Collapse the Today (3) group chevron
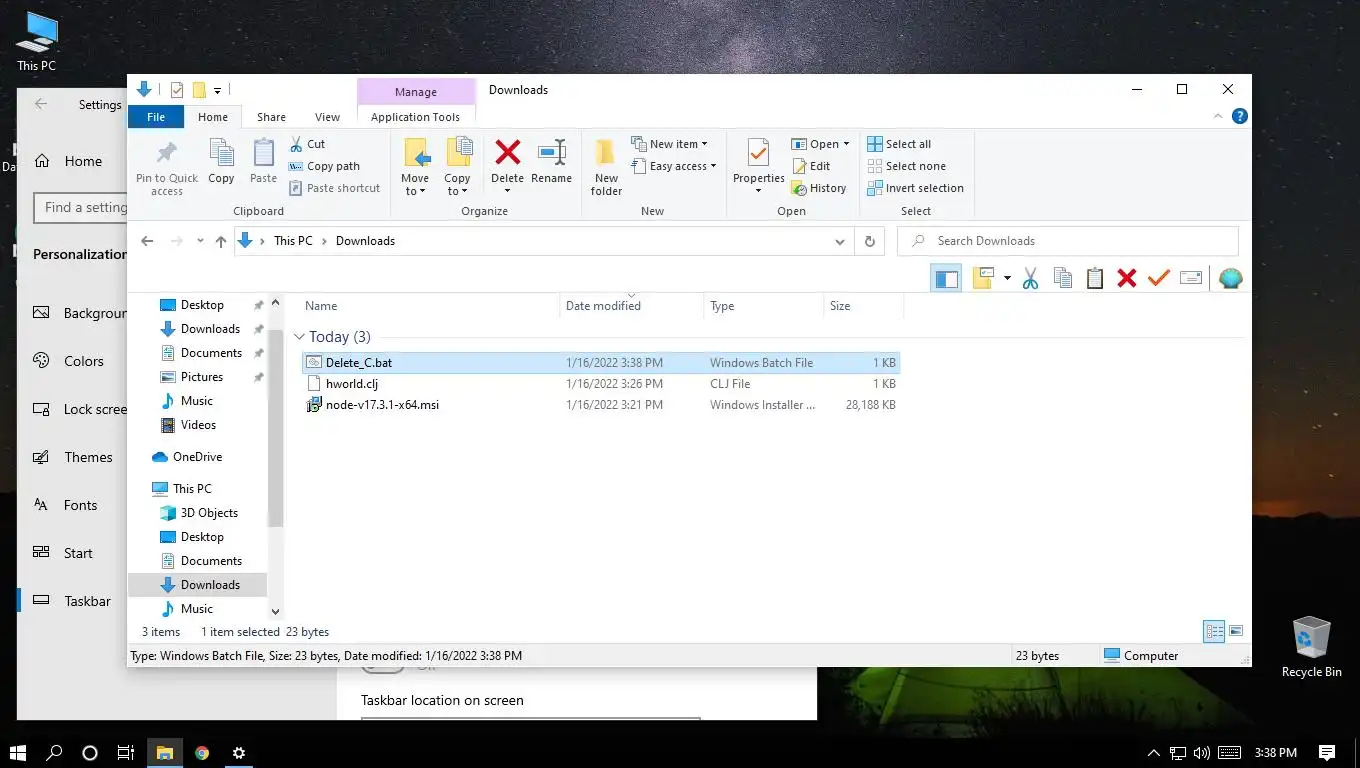 coord(299,337)
